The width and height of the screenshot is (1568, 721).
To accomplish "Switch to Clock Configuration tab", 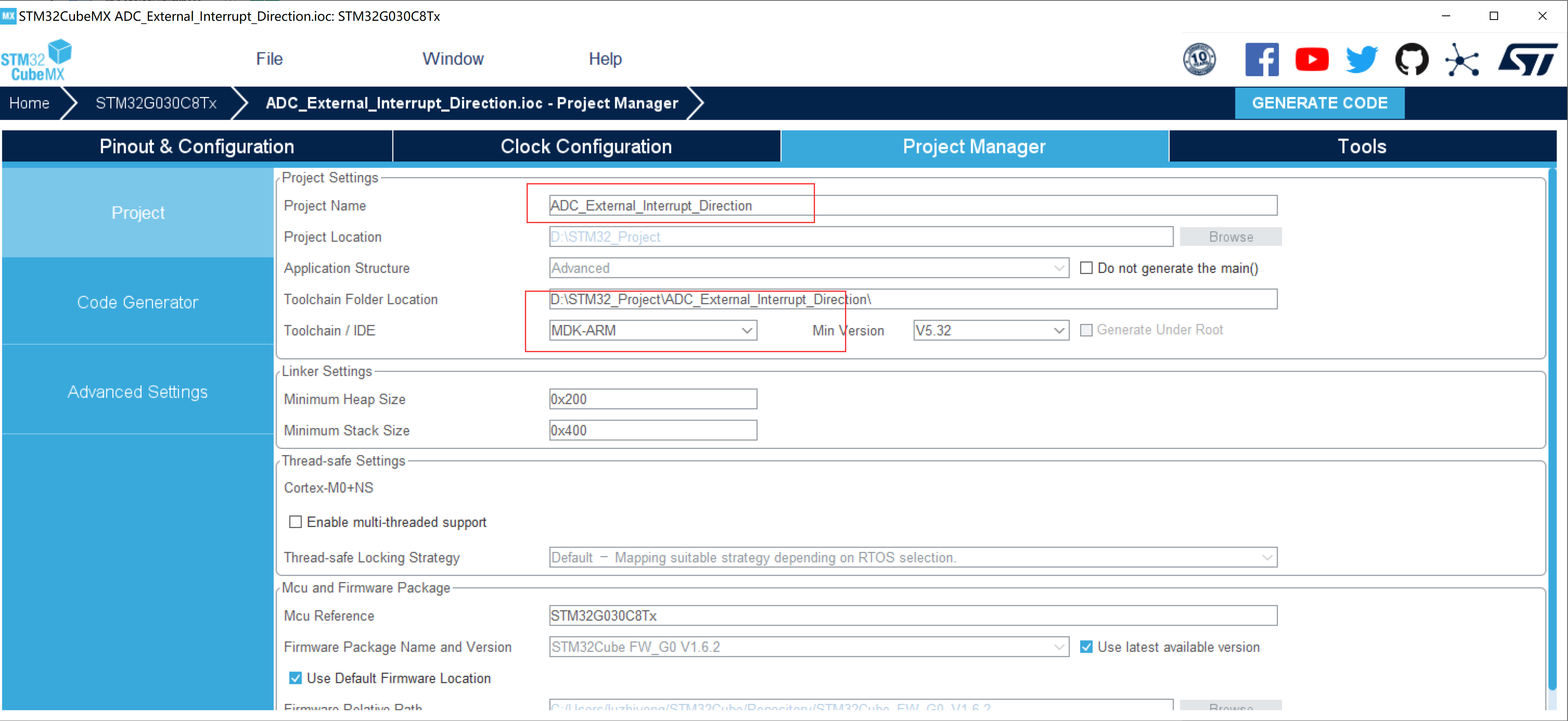I will click(586, 146).
